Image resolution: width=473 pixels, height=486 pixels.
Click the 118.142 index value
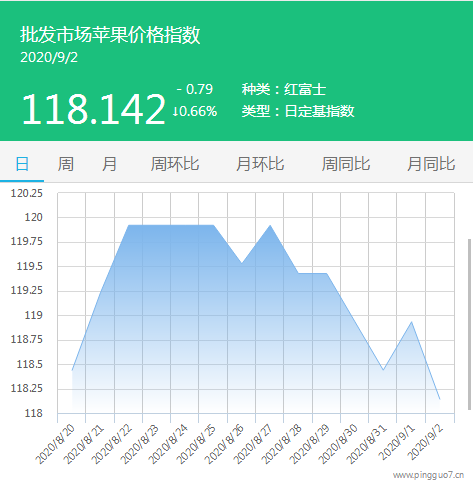coord(94,109)
